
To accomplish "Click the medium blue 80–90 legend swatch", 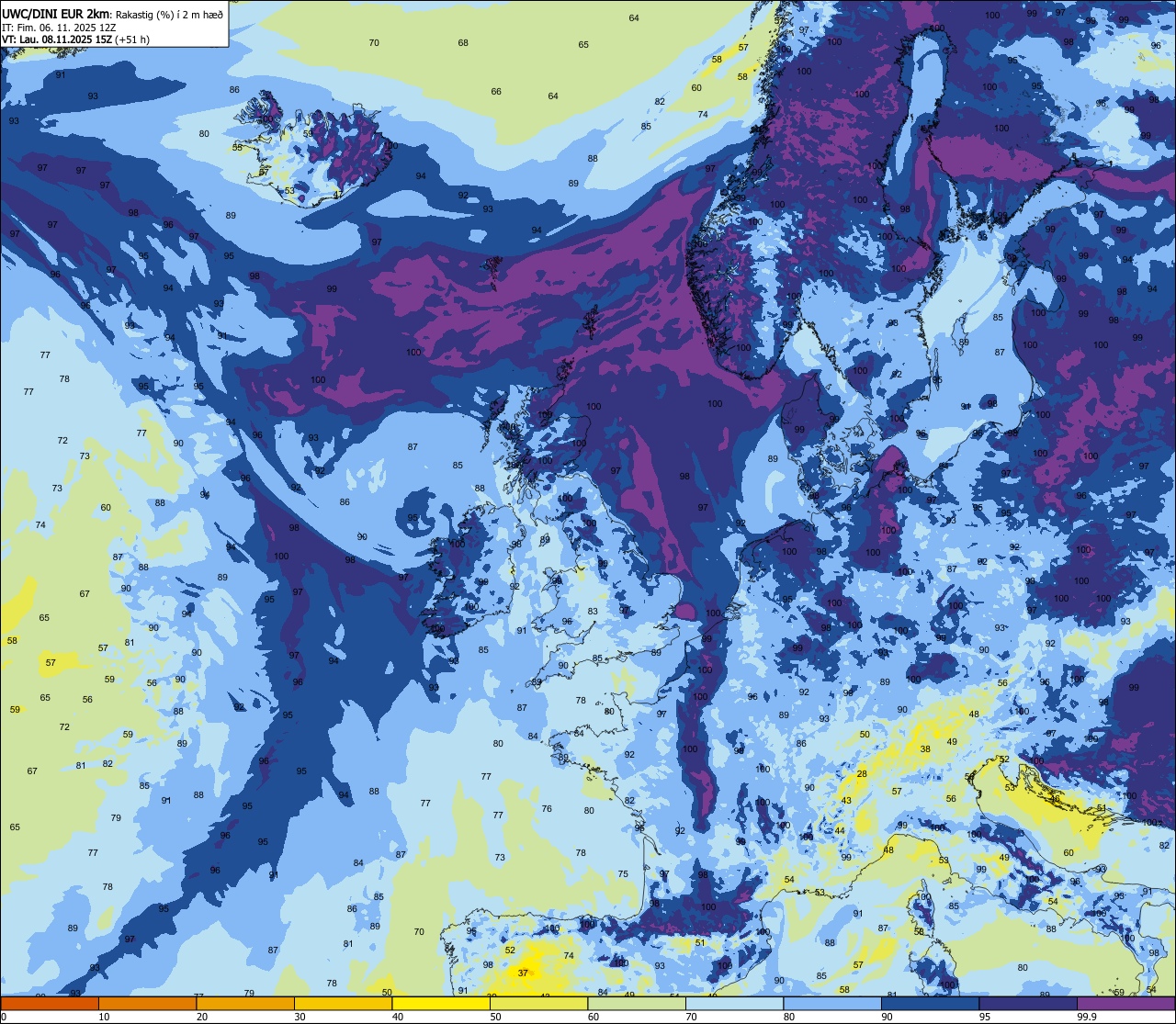I will tap(832, 1003).
